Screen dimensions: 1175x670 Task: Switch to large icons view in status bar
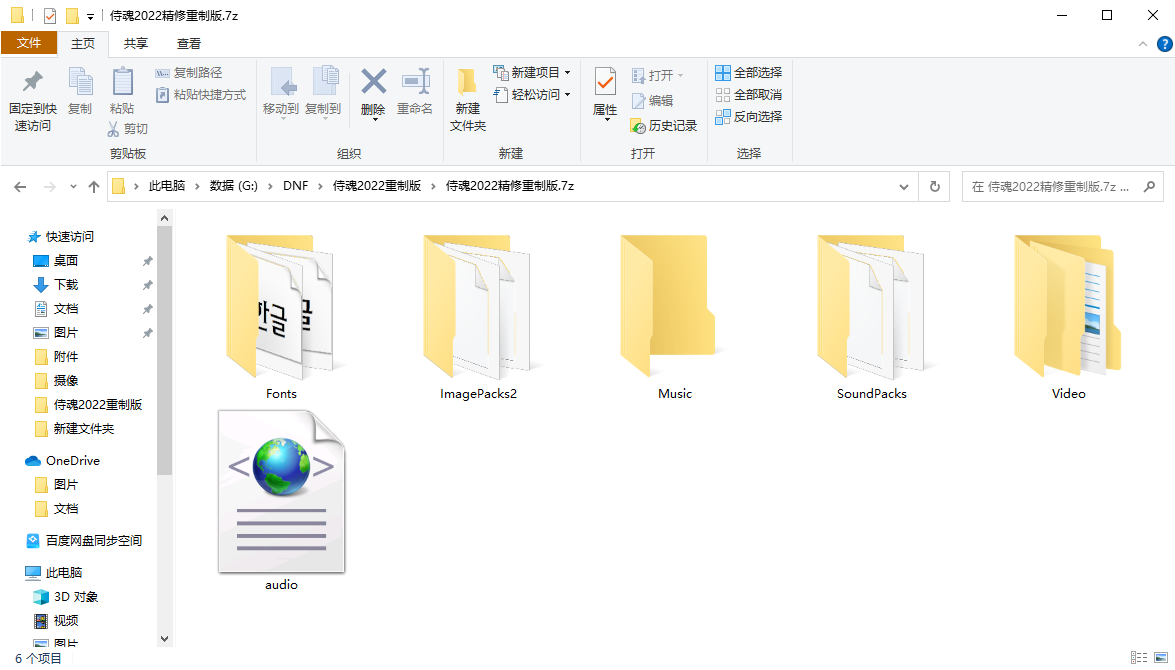click(x=1161, y=657)
